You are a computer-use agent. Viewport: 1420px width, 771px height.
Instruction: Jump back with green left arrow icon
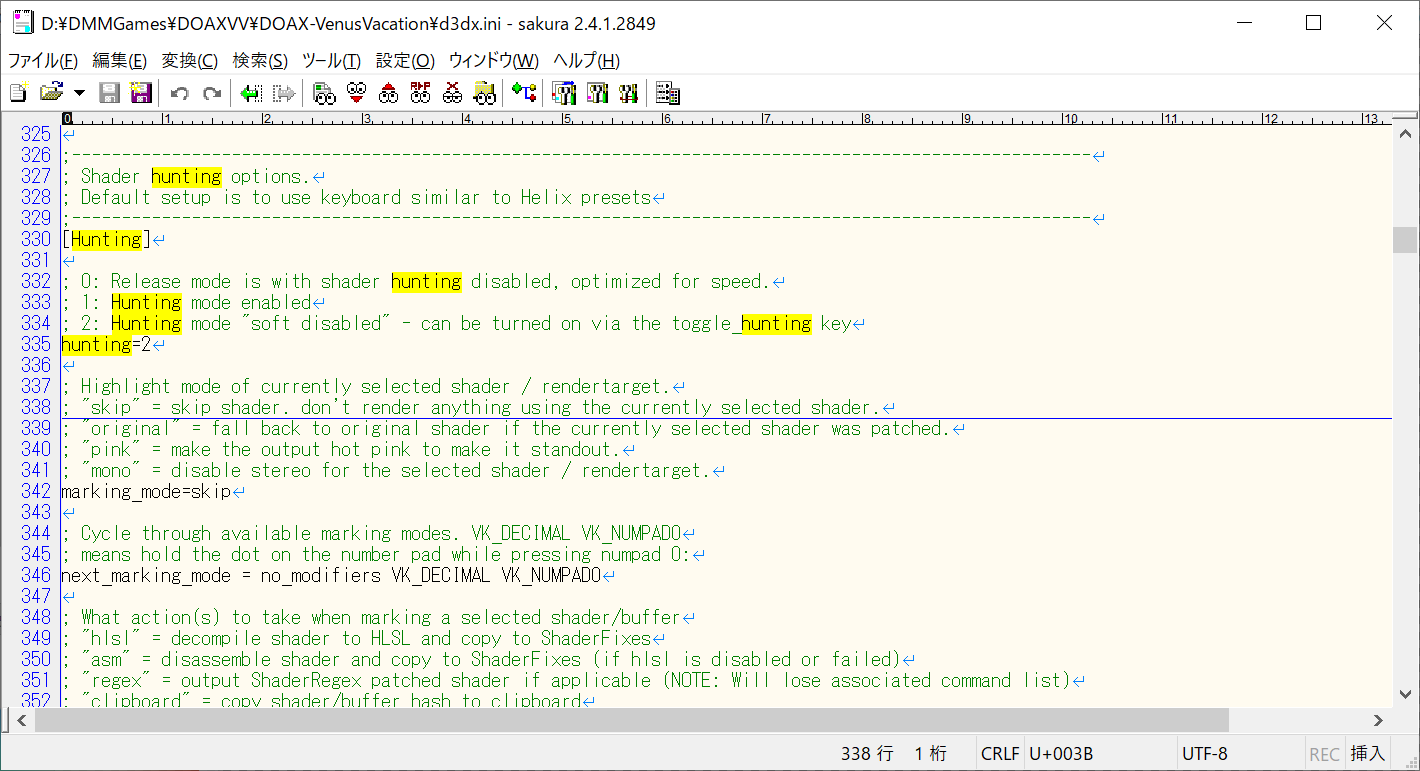pos(251,93)
